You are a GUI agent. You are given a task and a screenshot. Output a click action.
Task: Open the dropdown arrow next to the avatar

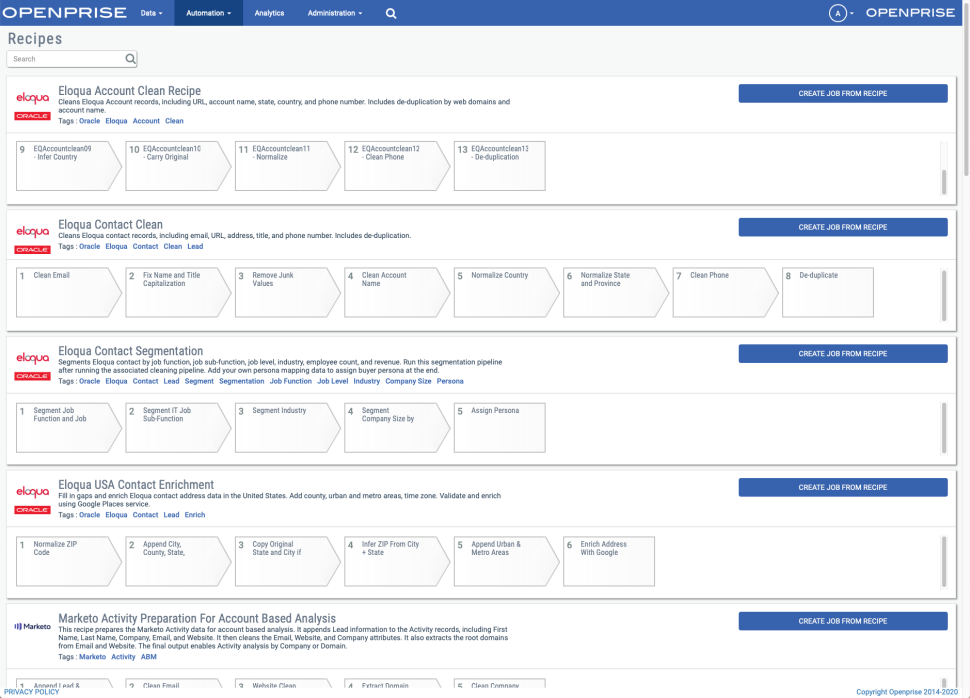click(x=851, y=13)
